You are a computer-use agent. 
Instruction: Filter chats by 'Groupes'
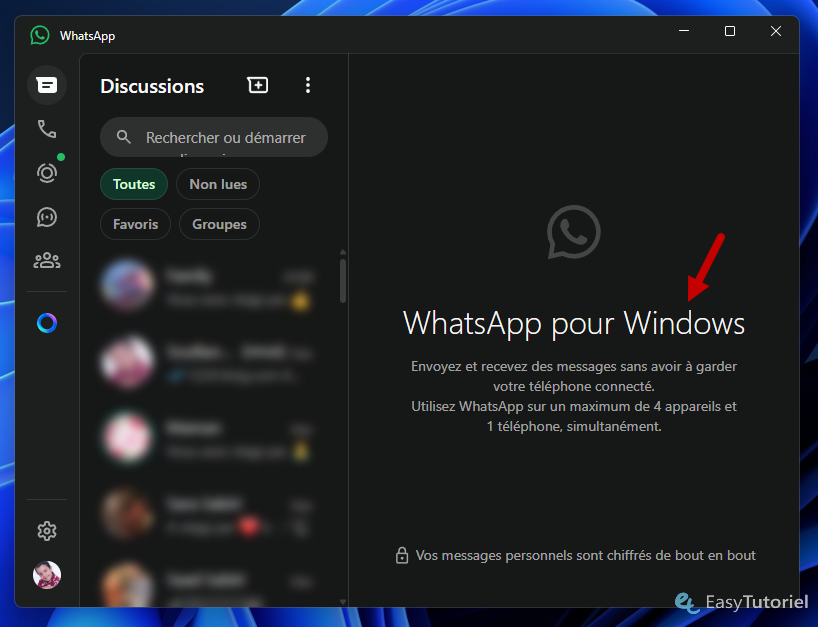click(x=219, y=224)
